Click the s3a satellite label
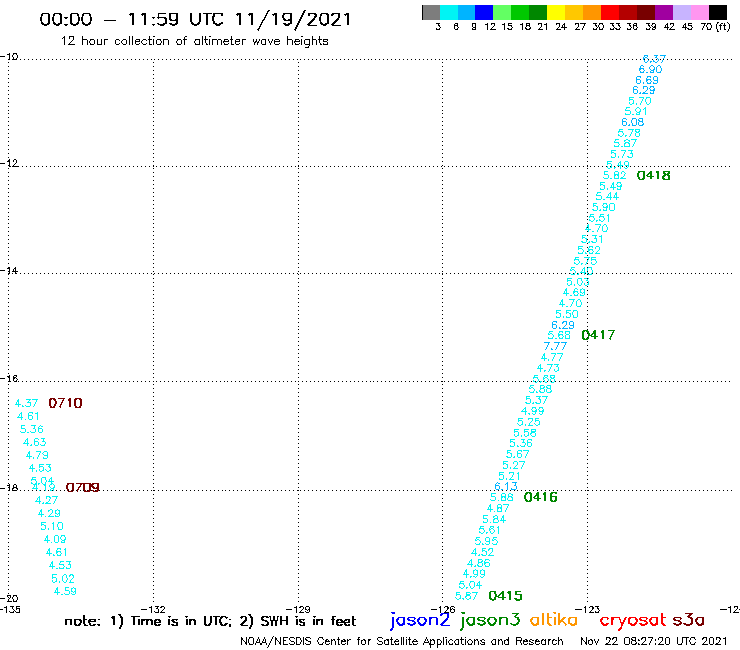 point(688,620)
